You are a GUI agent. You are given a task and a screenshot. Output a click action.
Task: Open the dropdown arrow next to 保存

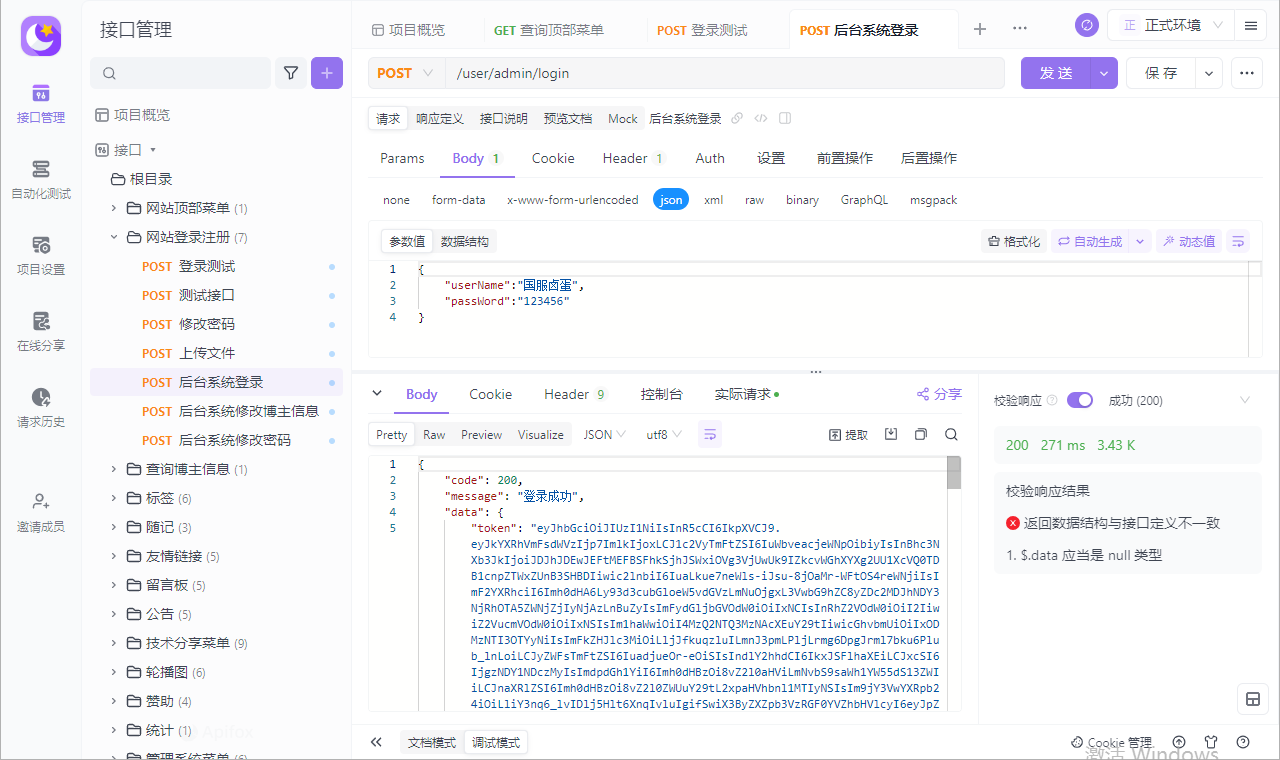(1209, 73)
